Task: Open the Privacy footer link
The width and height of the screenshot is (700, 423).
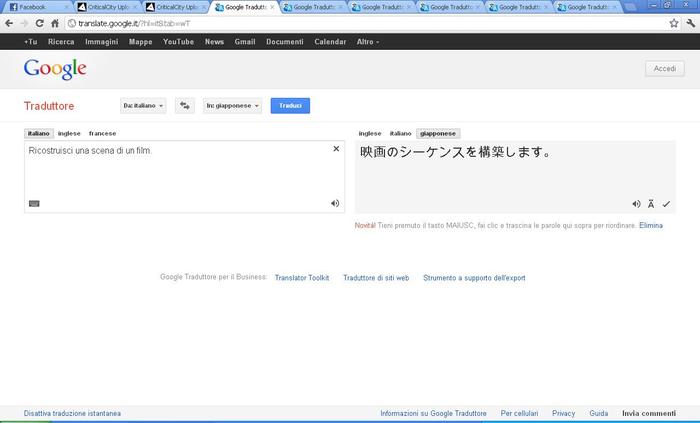Action: 563,413
